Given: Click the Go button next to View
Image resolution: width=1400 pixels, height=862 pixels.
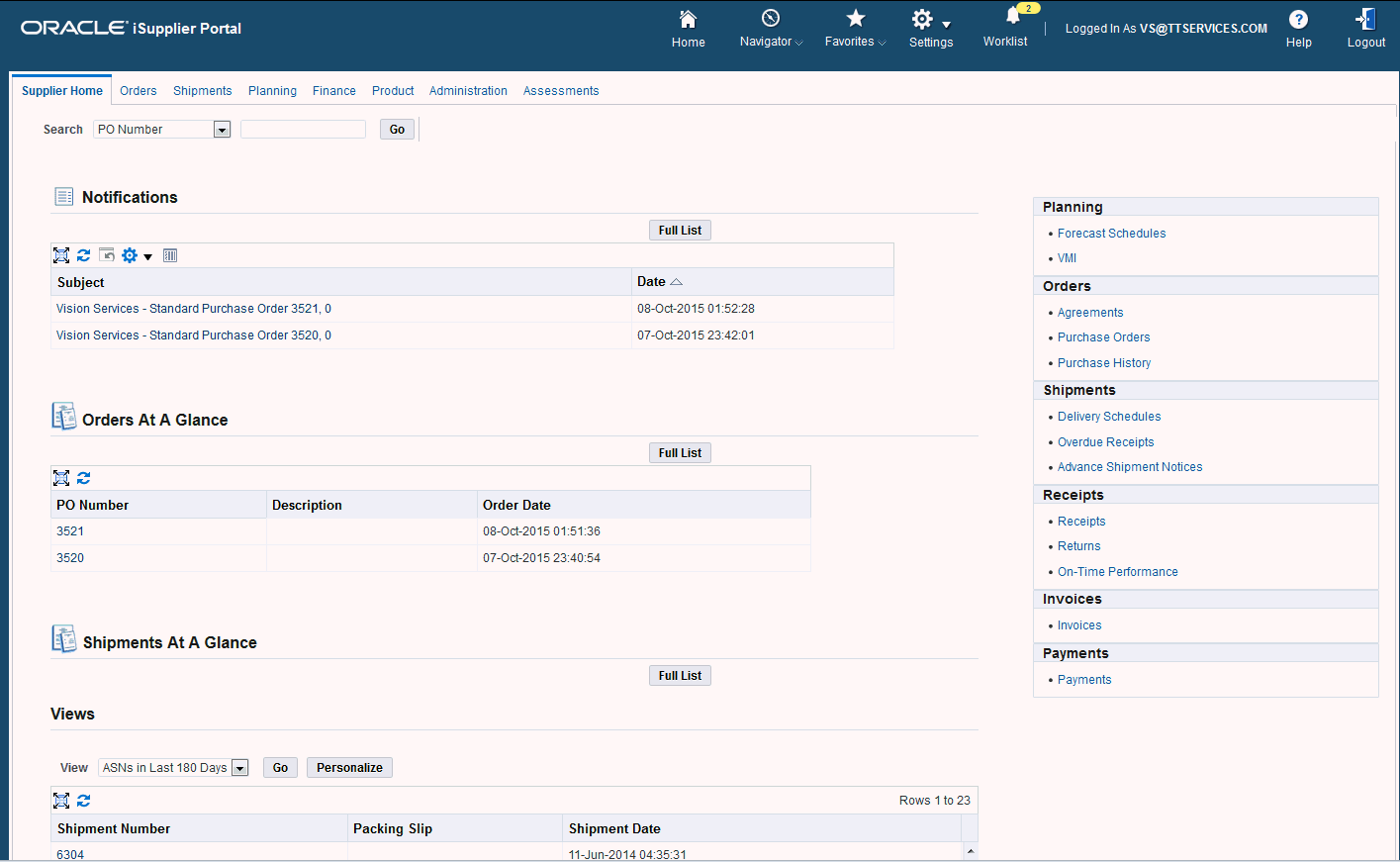Looking at the screenshot, I should pos(280,768).
